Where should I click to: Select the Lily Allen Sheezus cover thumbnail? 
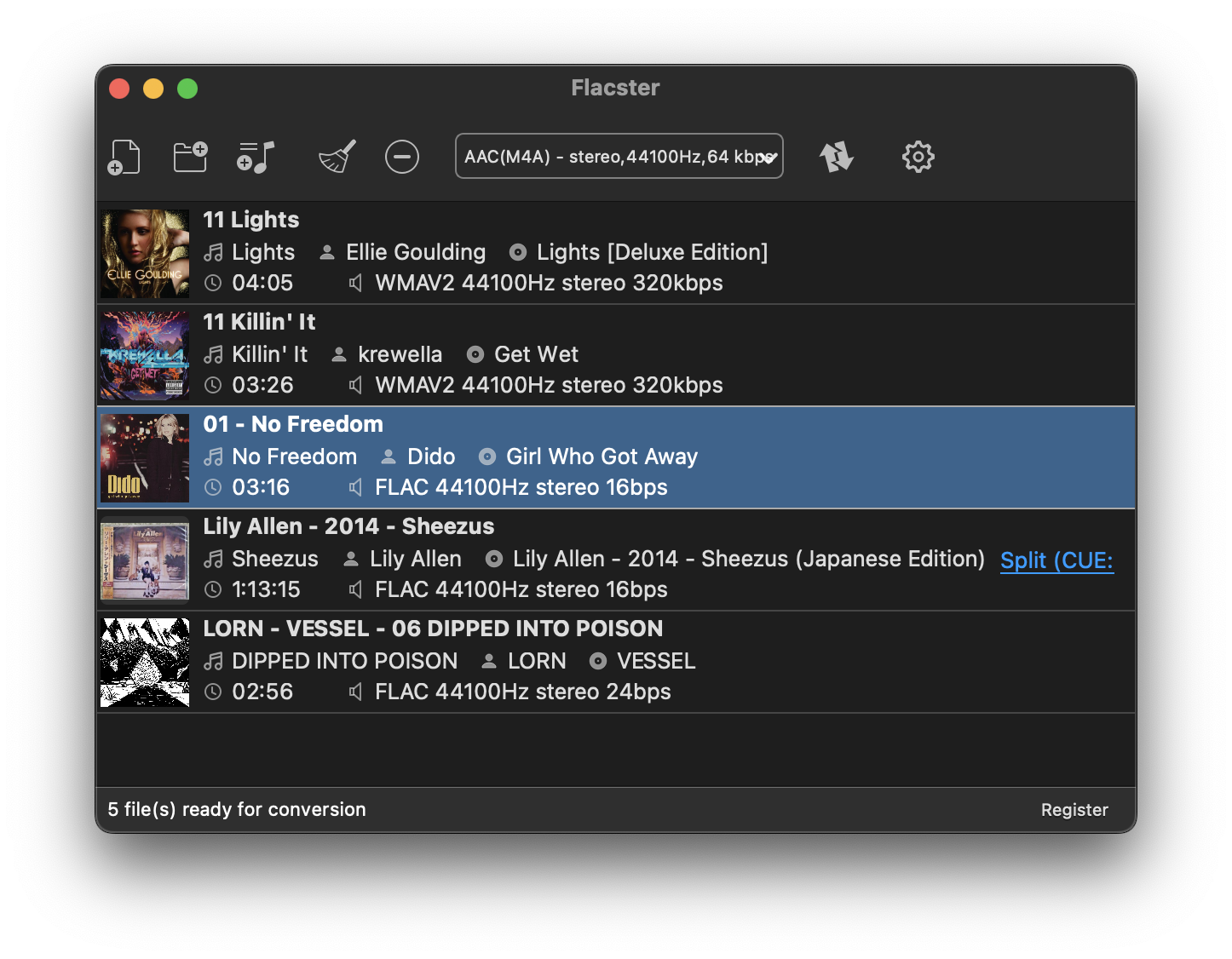[x=145, y=560]
